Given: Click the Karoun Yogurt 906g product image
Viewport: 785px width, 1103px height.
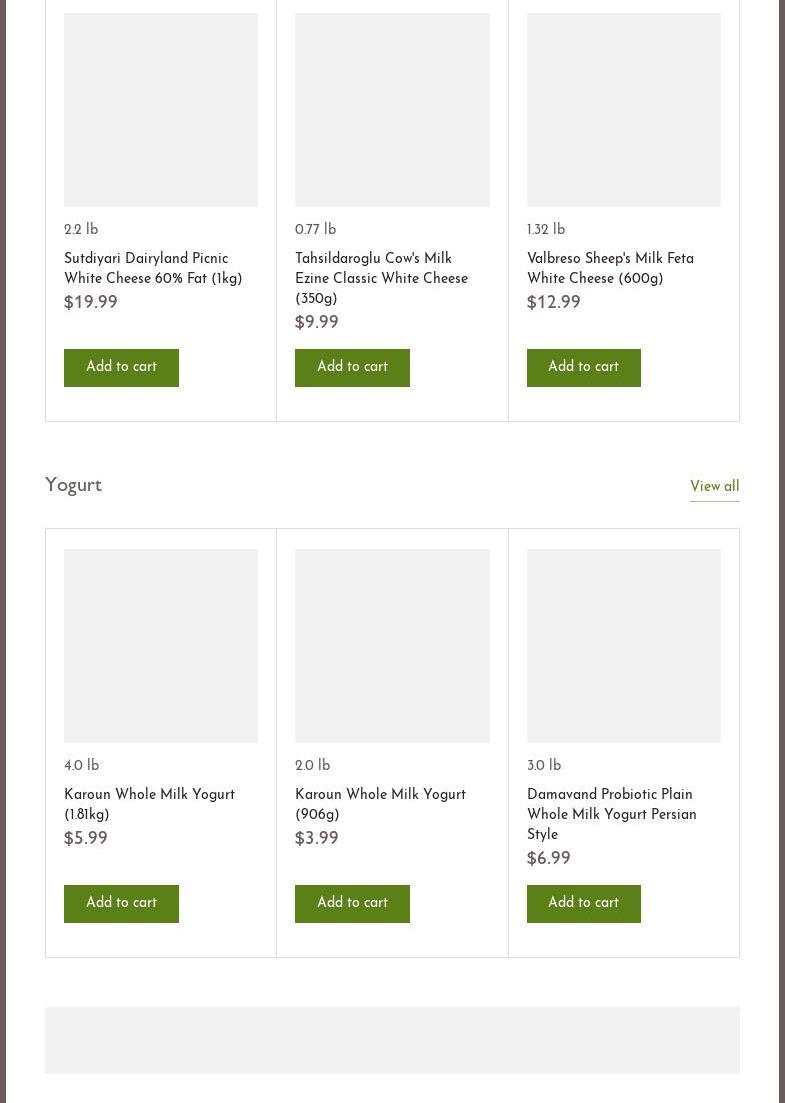Looking at the screenshot, I should pos(392,646).
